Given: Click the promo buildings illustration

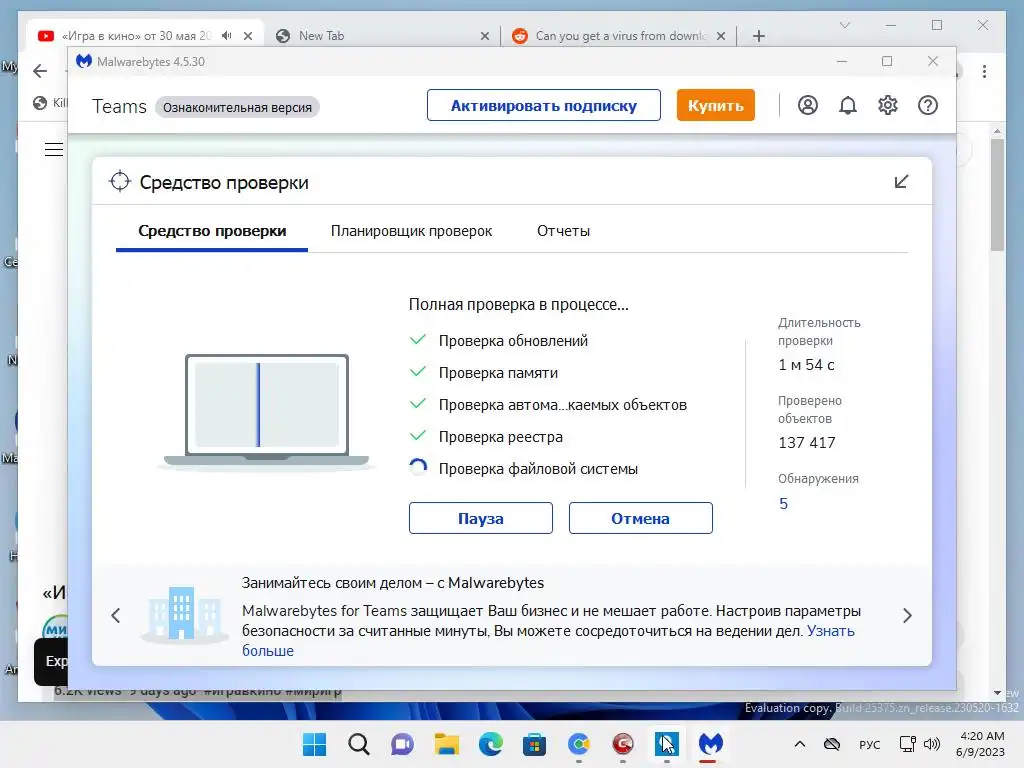Looking at the screenshot, I should [184, 614].
